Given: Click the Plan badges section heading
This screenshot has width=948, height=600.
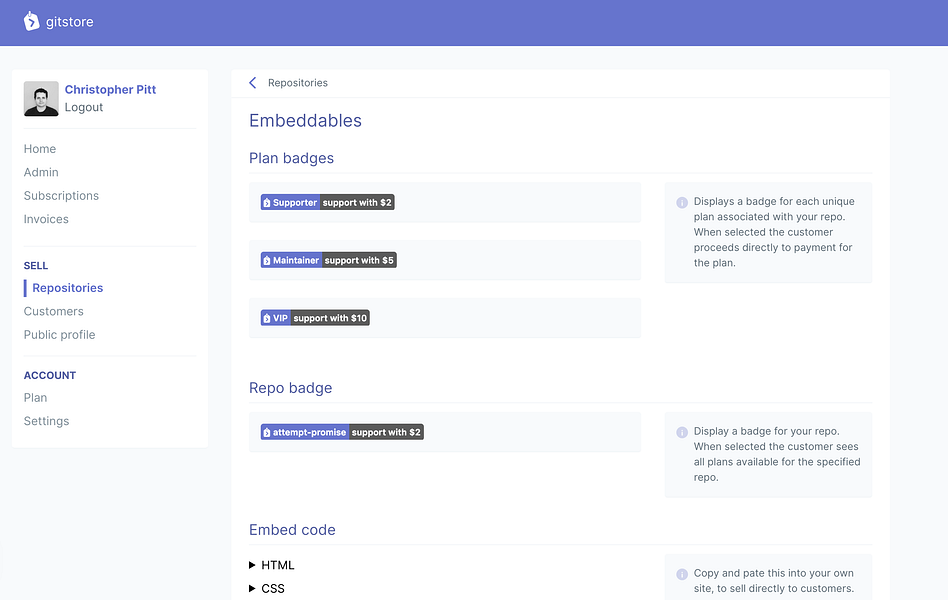Looking at the screenshot, I should pos(291,158).
